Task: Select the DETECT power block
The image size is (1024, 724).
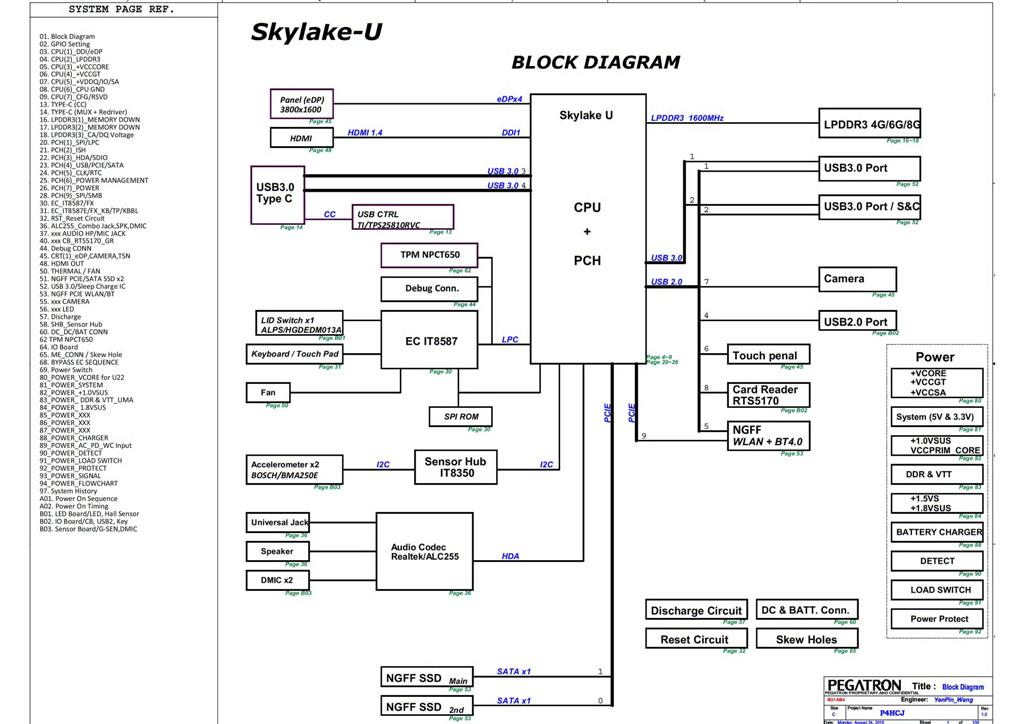Action: coord(936,561)
